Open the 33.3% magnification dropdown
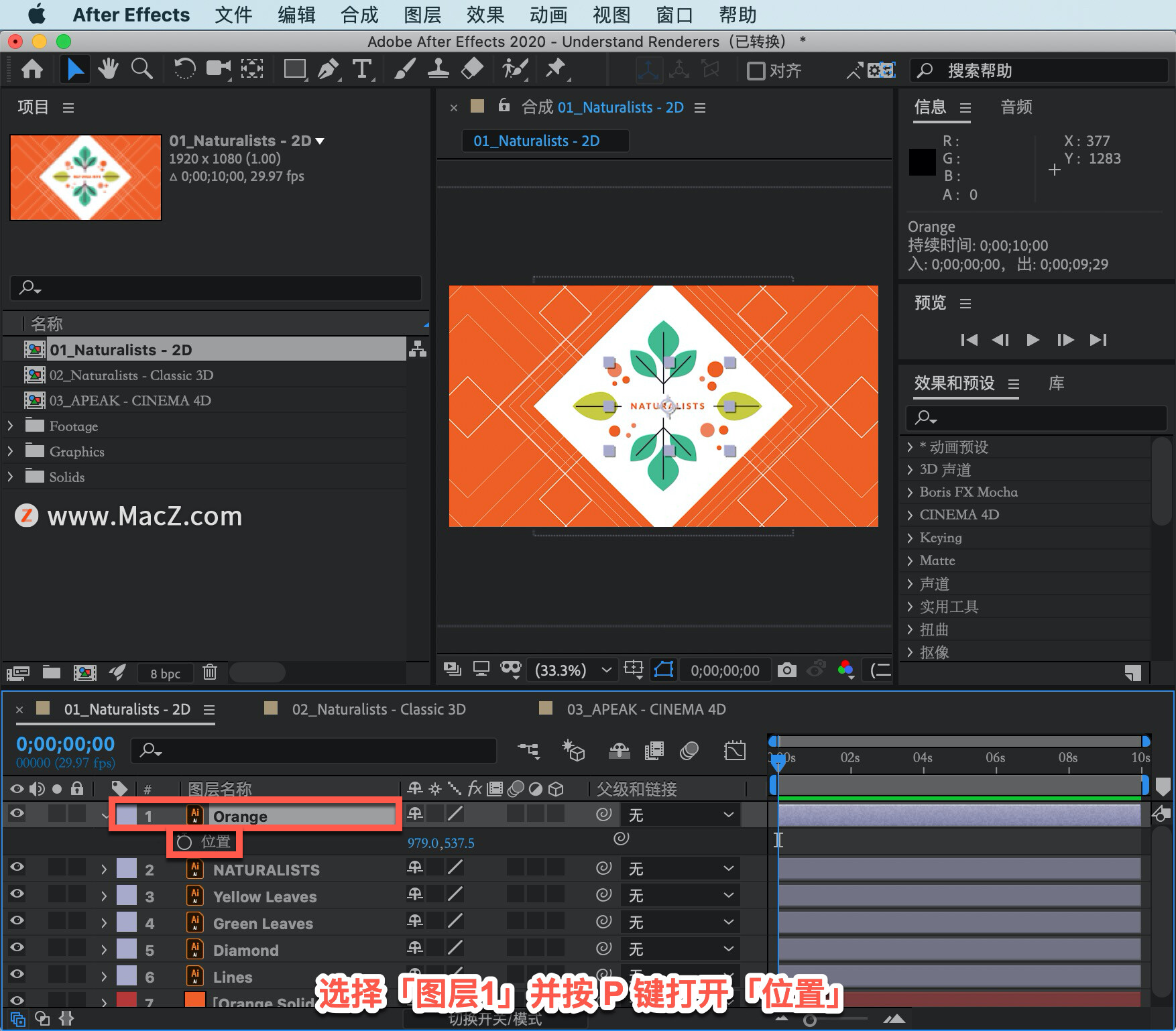 [x=573, y=670]
